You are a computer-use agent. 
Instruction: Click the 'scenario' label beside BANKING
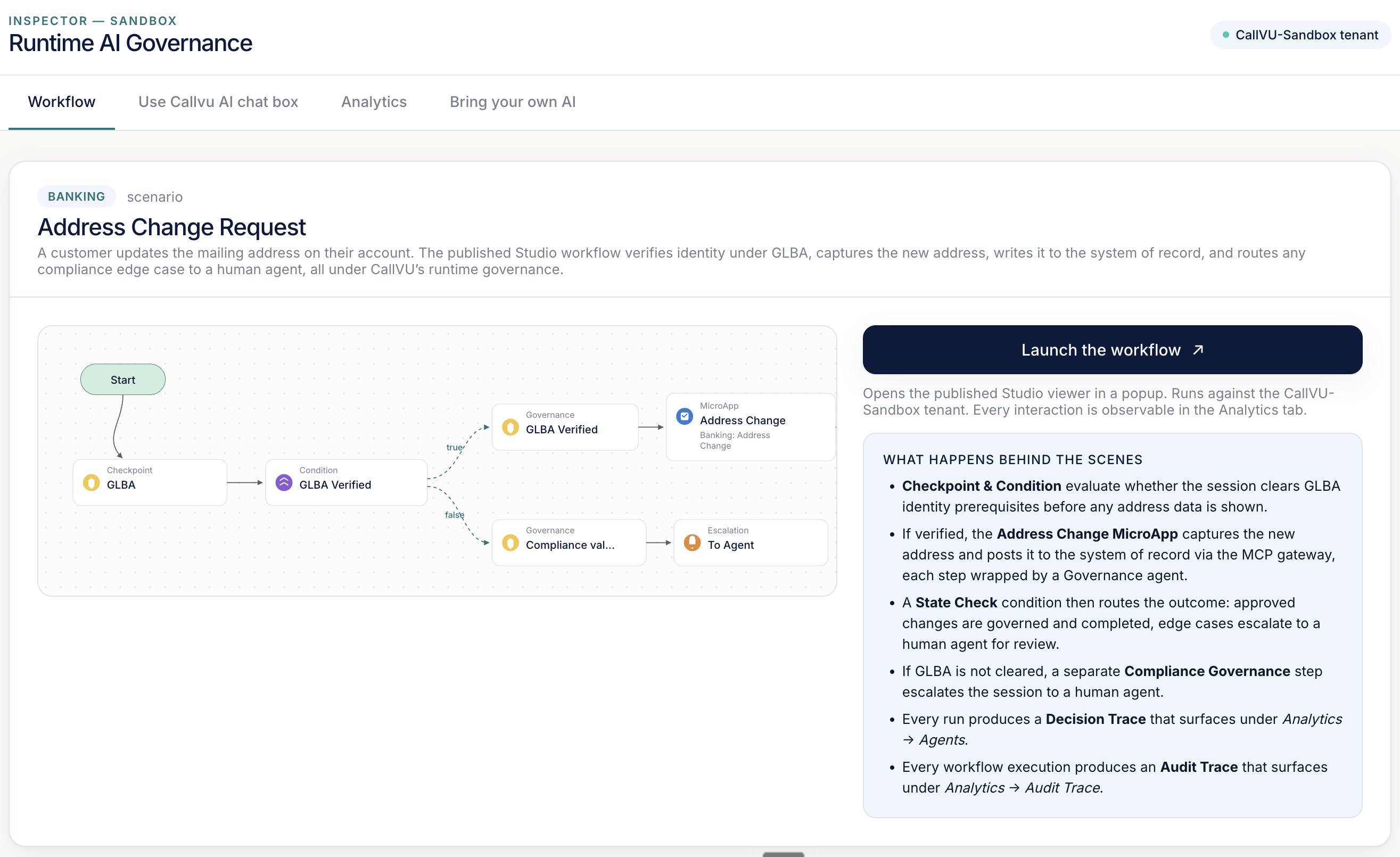click(x=154, y=196)
